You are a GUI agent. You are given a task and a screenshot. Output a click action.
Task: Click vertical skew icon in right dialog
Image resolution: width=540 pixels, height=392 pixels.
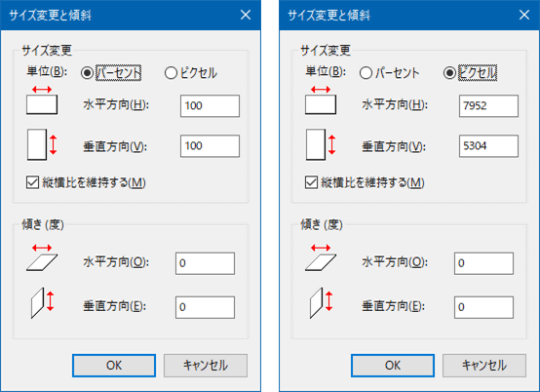[321, 303]
